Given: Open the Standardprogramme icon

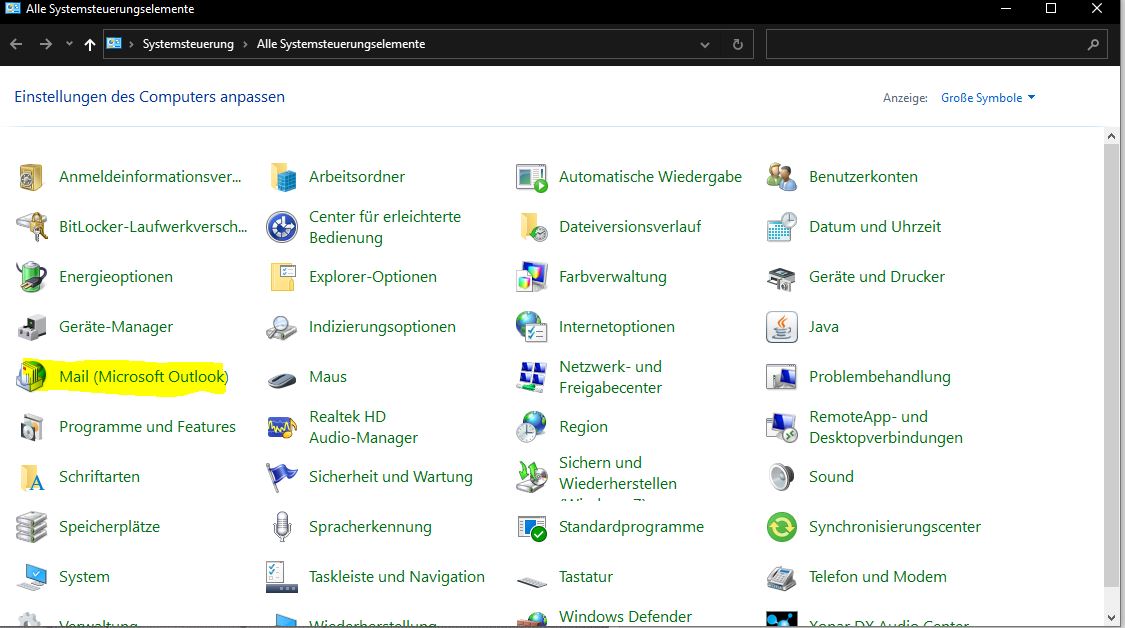Looking at the screenshot, I should [532, 528].
